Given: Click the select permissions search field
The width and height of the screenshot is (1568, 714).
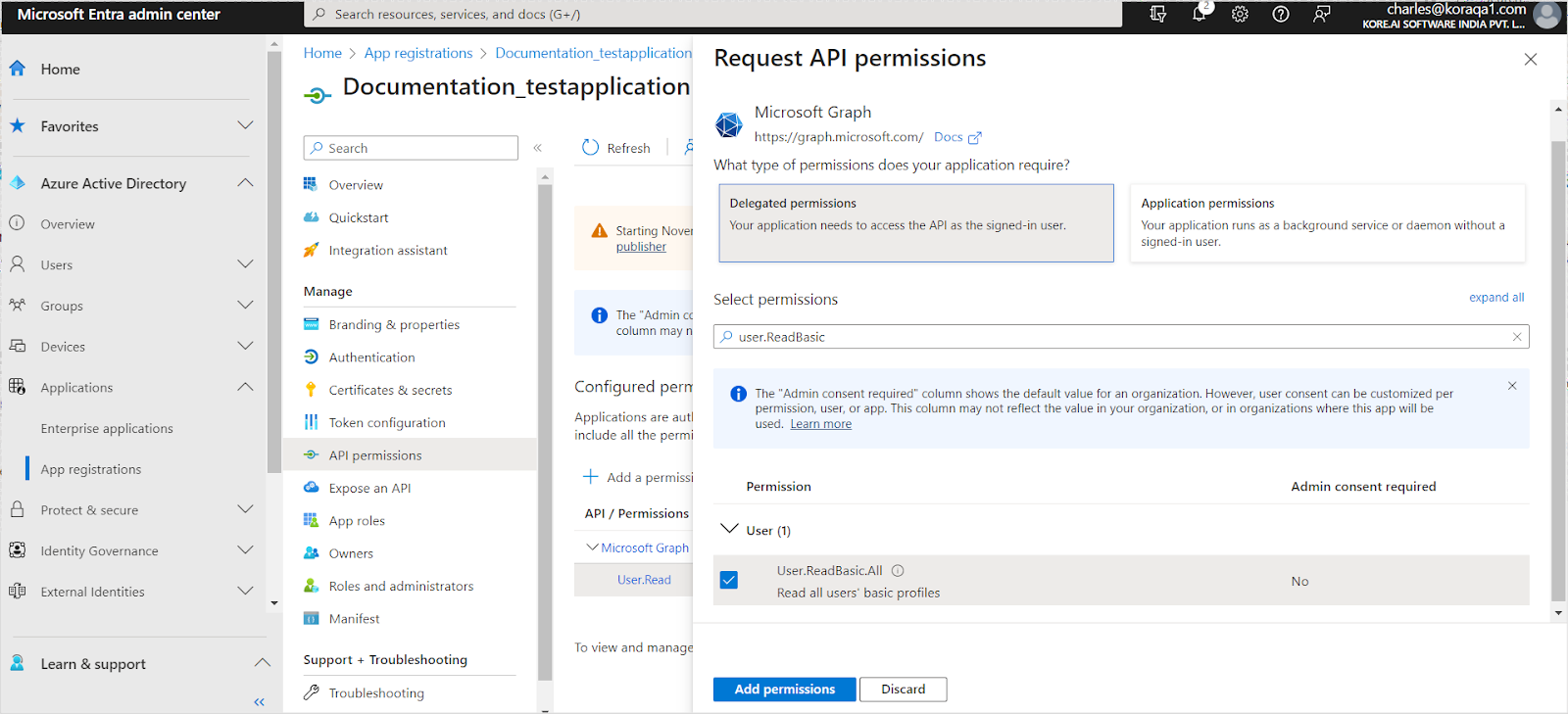Looking at the screenshot, I should 1117,337.
